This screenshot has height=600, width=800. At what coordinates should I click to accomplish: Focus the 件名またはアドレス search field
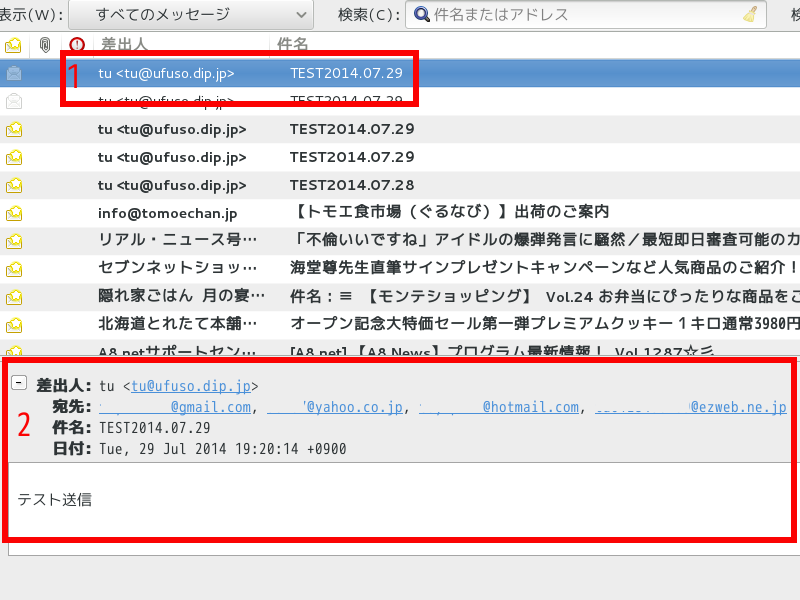(585, 14)
